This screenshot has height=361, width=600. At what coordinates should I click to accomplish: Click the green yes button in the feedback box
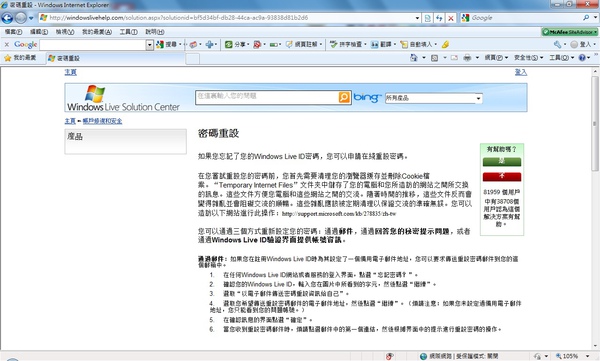coord(502,162)
